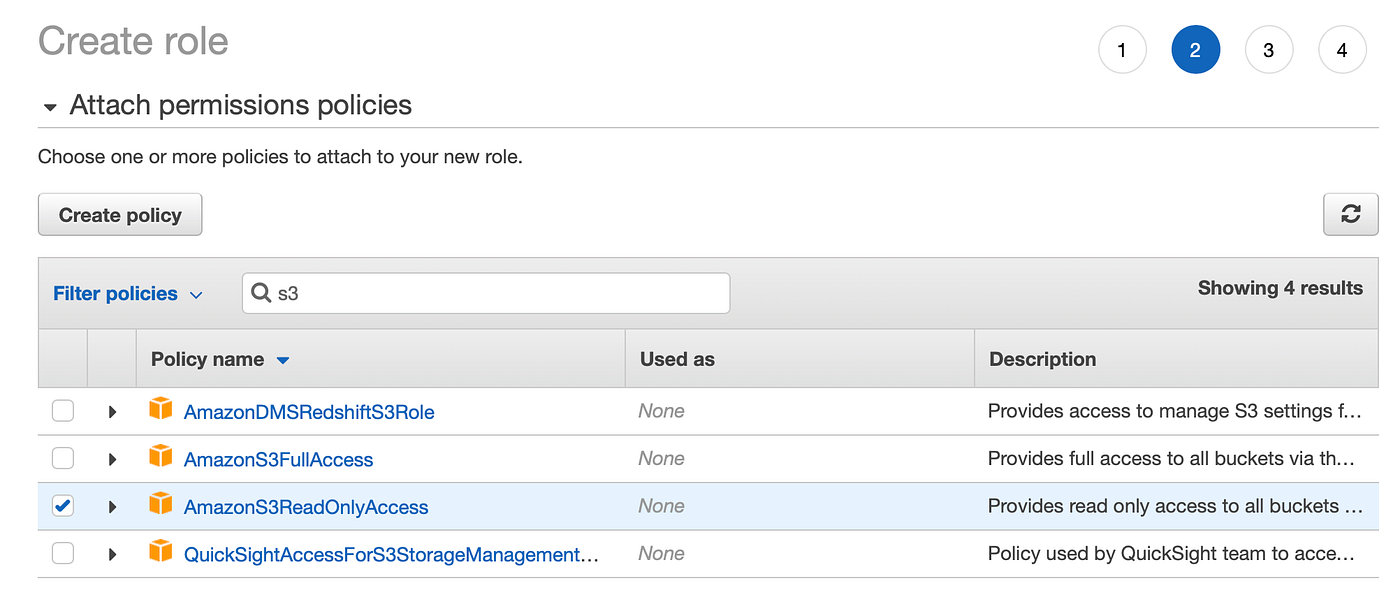Select the AmazonDMSRedshiftS3Role checkbox

pyautogui.click(x=62, y=410)
